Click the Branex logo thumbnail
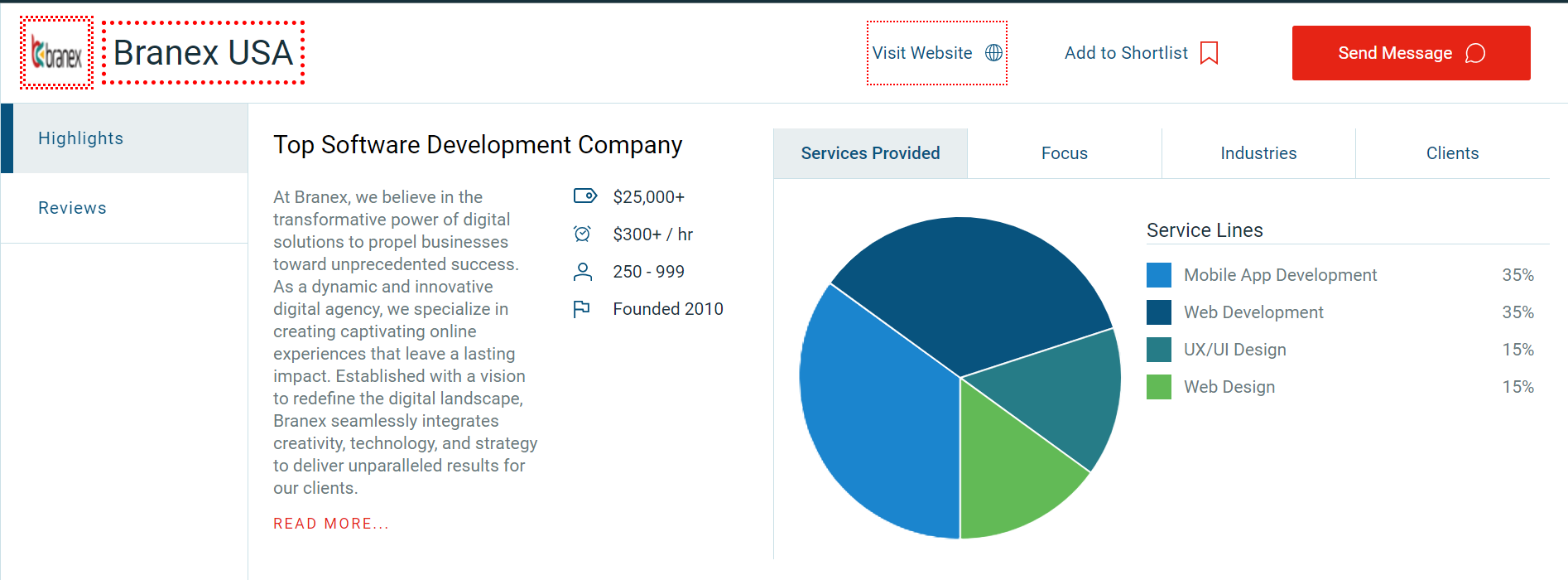The width and height of the screenshot is (1568, 580). [56, 53]
